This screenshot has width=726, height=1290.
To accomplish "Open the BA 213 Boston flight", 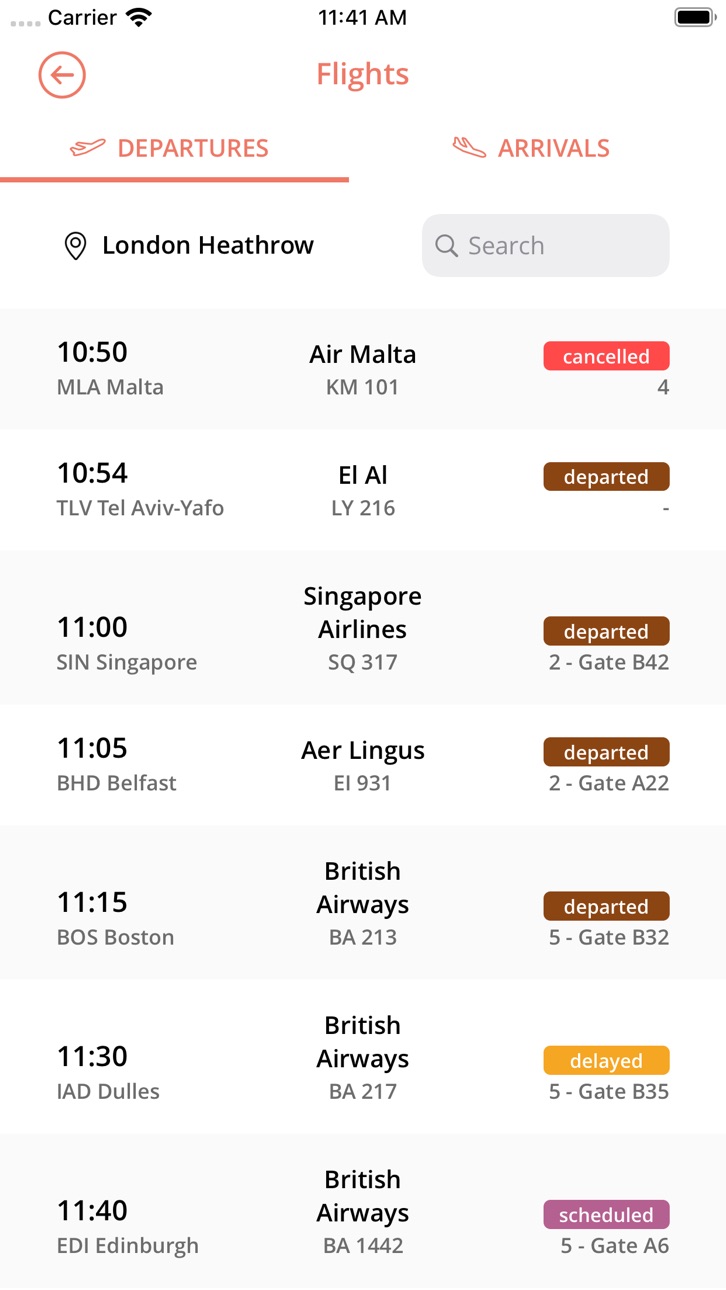I will 363,902.
